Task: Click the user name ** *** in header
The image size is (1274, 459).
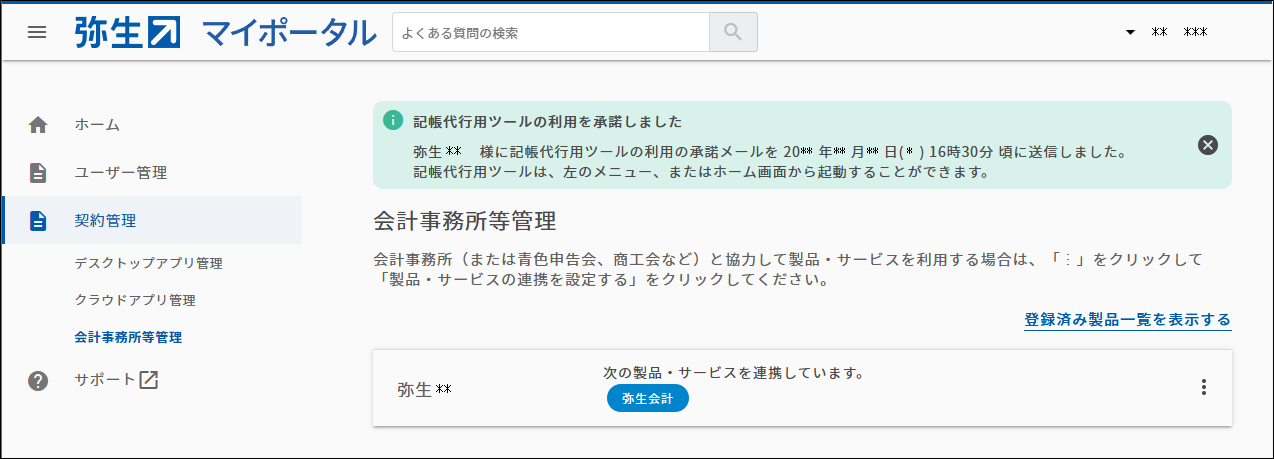Action: click(1180, 32)
